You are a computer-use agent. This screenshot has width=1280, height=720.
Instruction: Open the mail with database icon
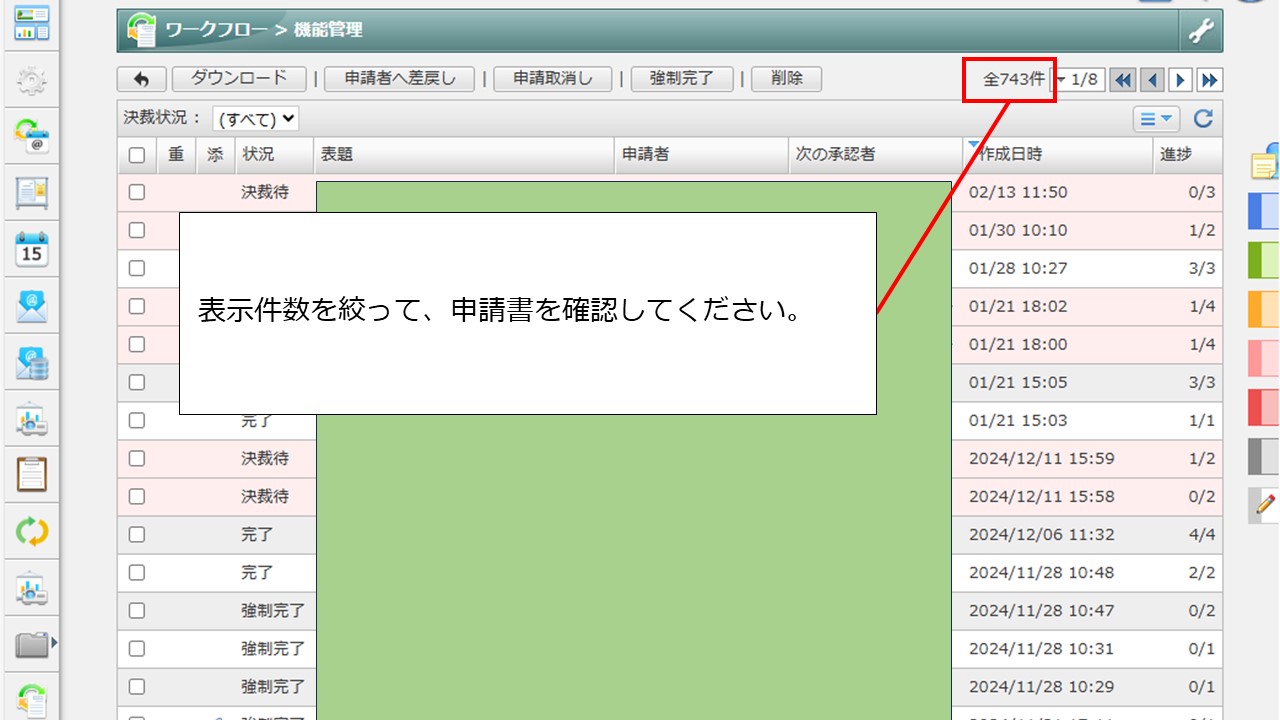pos(32,362)
